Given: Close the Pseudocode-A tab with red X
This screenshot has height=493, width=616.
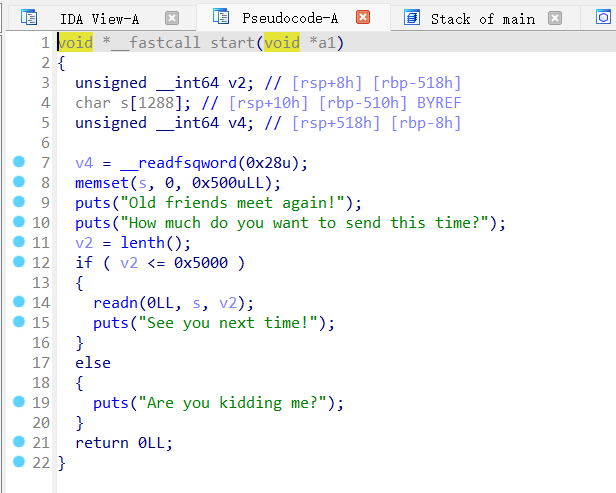Looking at the screenshot, I should tap(363, 18).
